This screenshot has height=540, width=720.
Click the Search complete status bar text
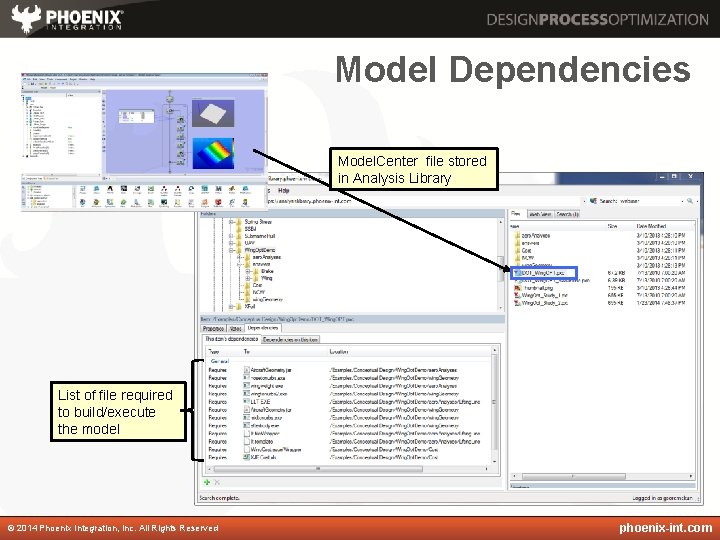219,498
